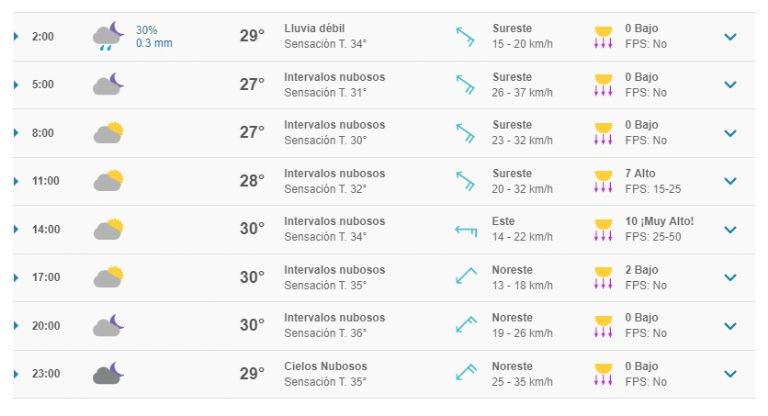Click the moon cloud icon at 20:00
This screenshot has width=768, height=416.
tap(108, 325)
